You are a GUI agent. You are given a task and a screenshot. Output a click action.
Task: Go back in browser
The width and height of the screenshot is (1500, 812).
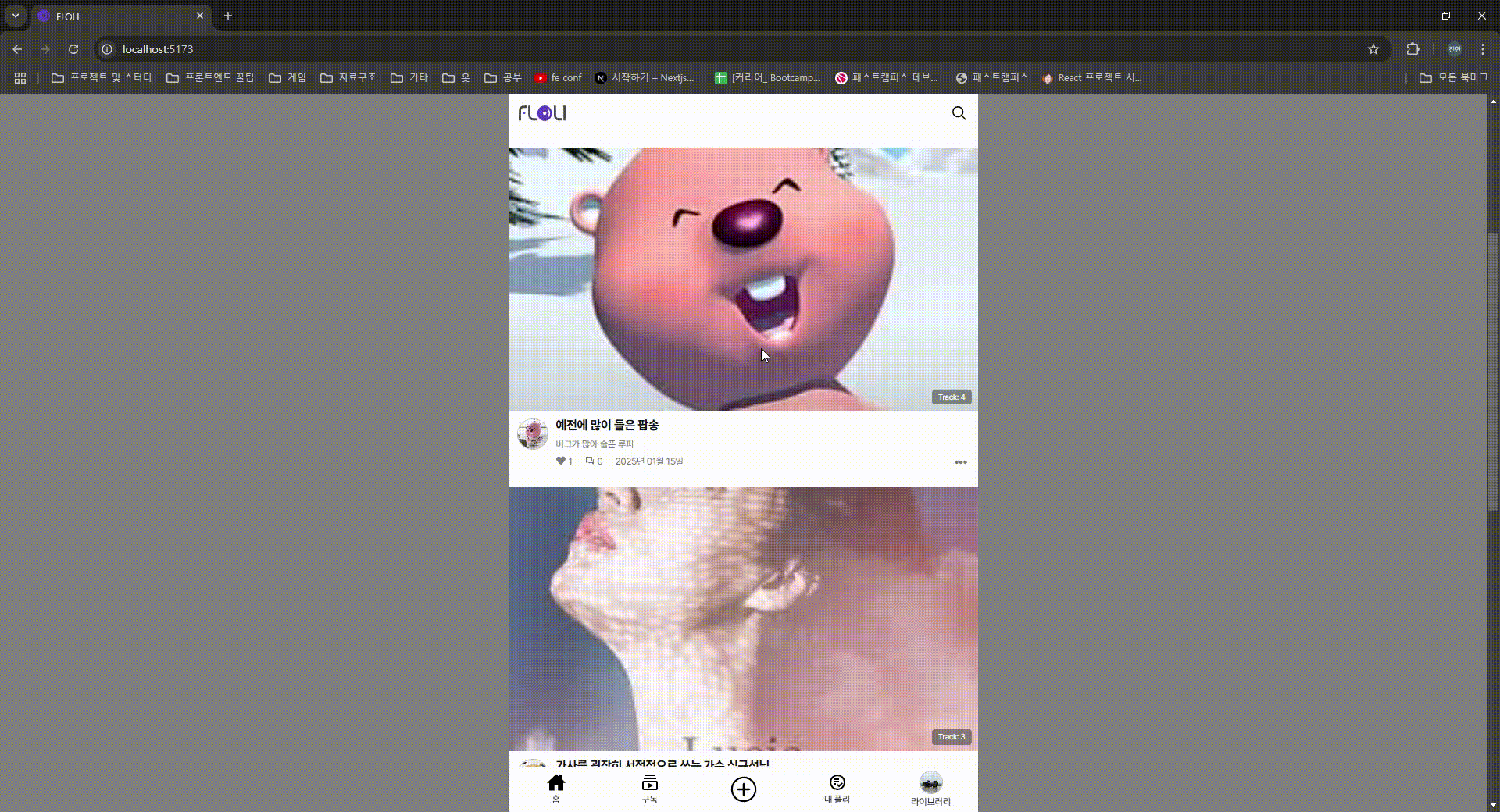pos(17,49)
